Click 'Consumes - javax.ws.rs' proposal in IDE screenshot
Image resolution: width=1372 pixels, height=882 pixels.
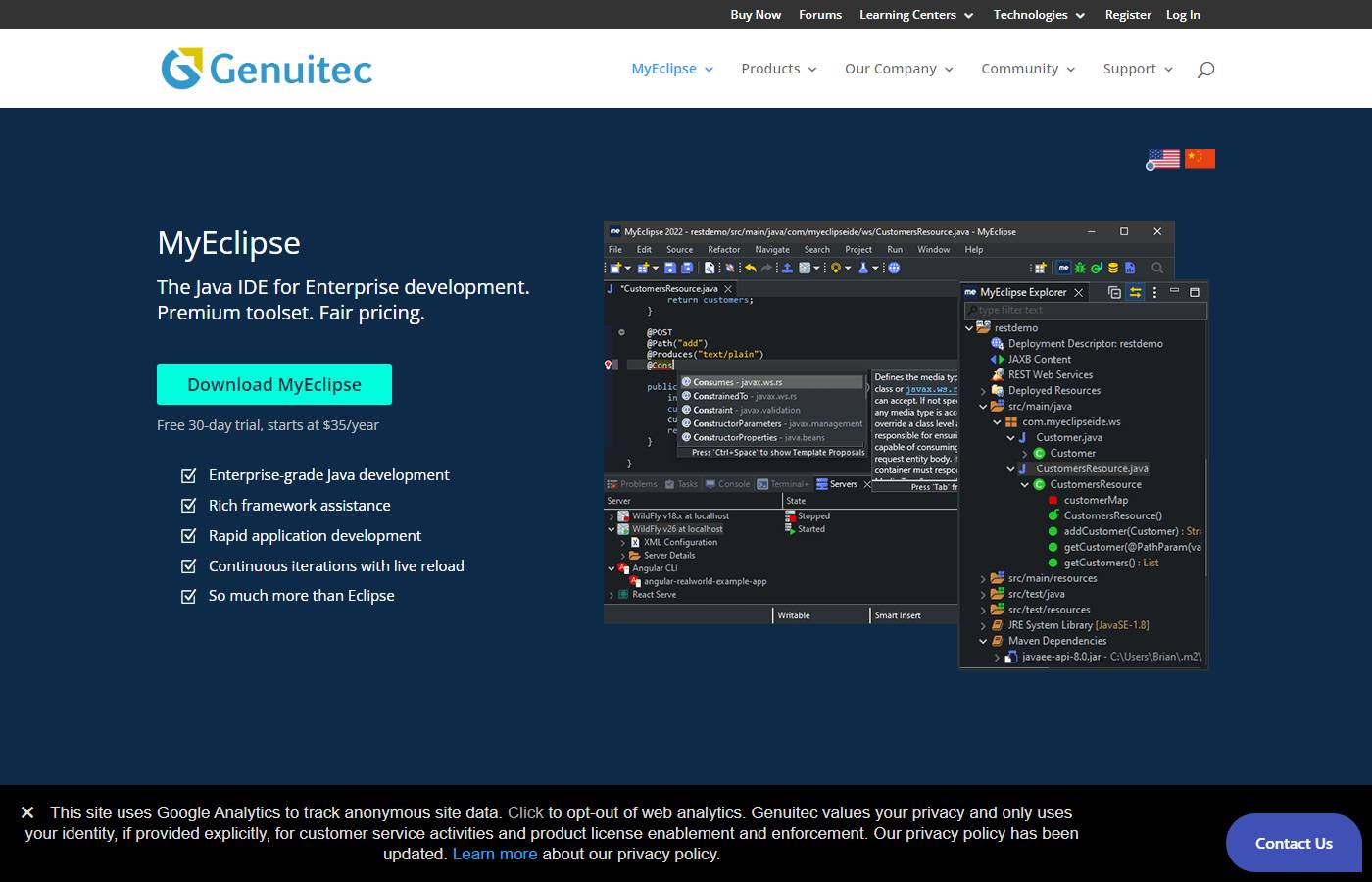tap(770, 382)
